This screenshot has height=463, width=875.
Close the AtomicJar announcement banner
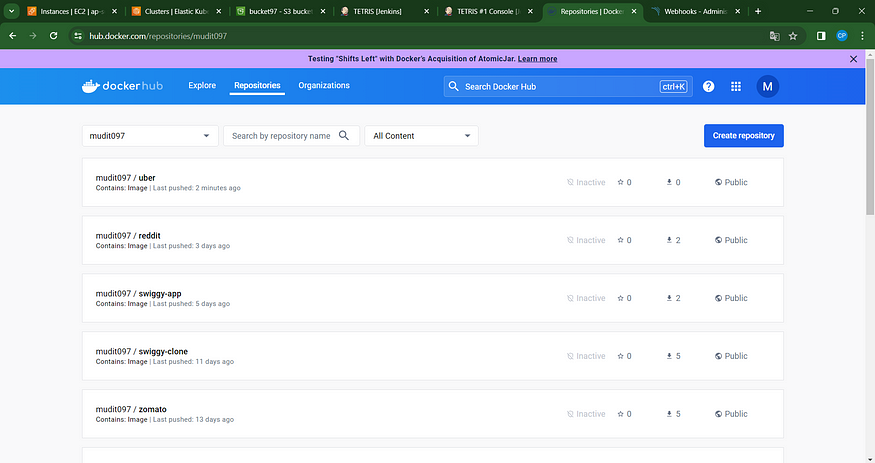click(853, 59)
